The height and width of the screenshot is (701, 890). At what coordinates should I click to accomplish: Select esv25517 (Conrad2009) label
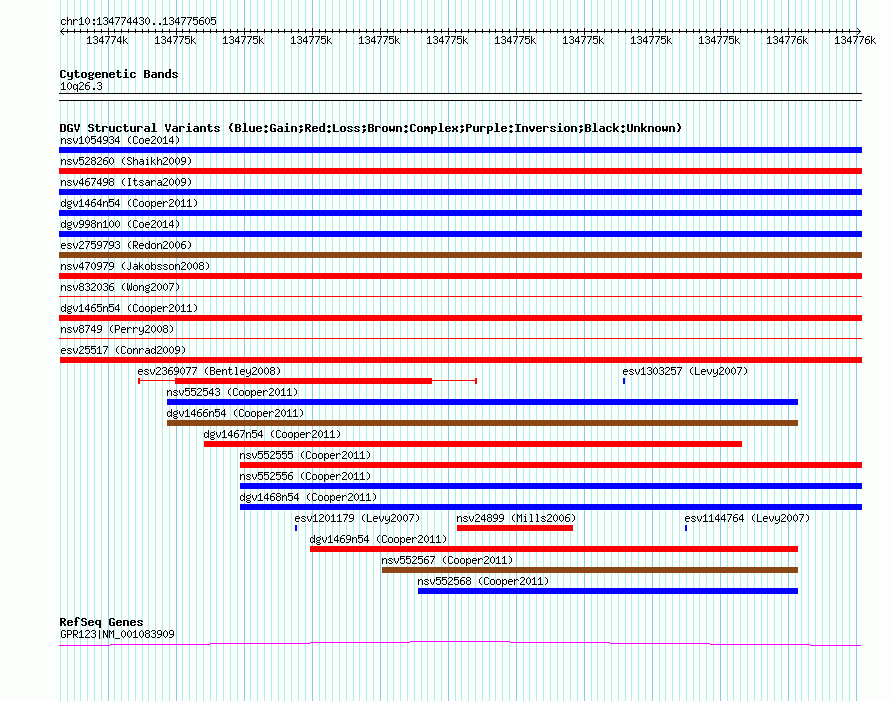[x=123, y=350]
